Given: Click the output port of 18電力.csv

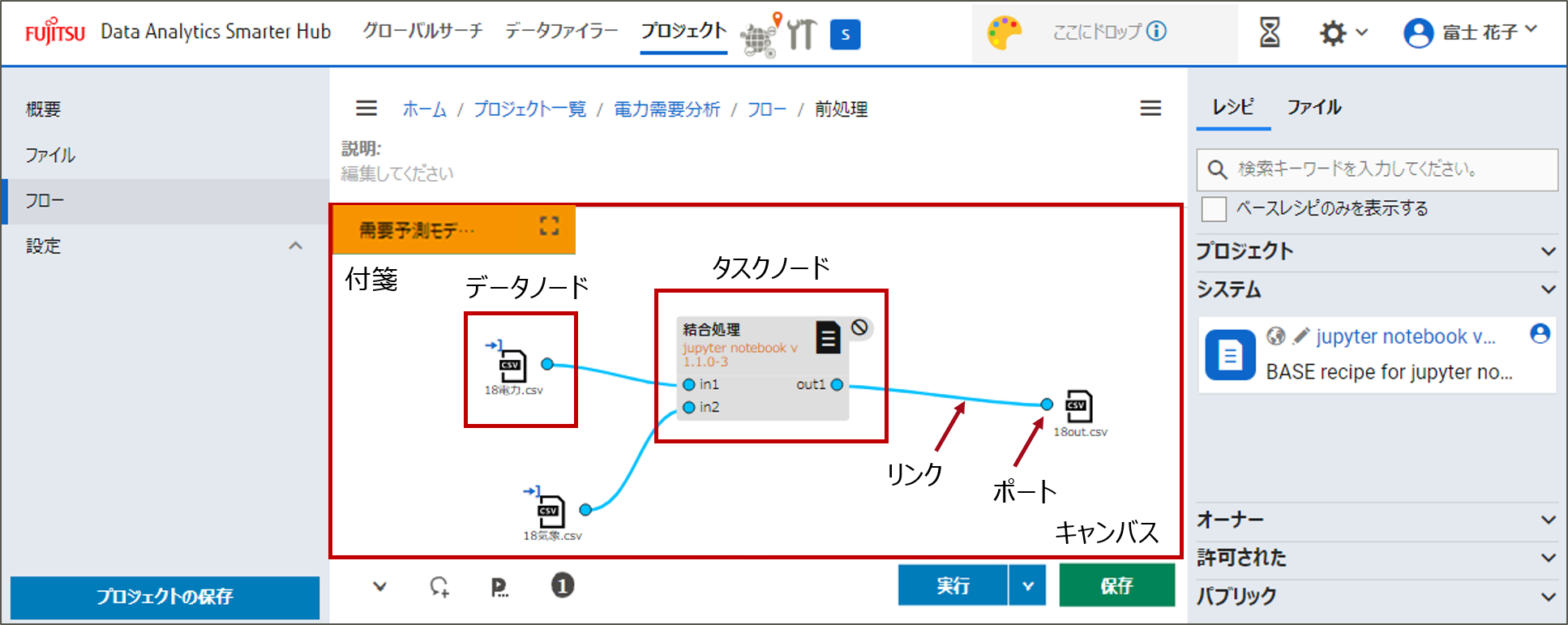Looking at the screenshot, I should [547, 364].
